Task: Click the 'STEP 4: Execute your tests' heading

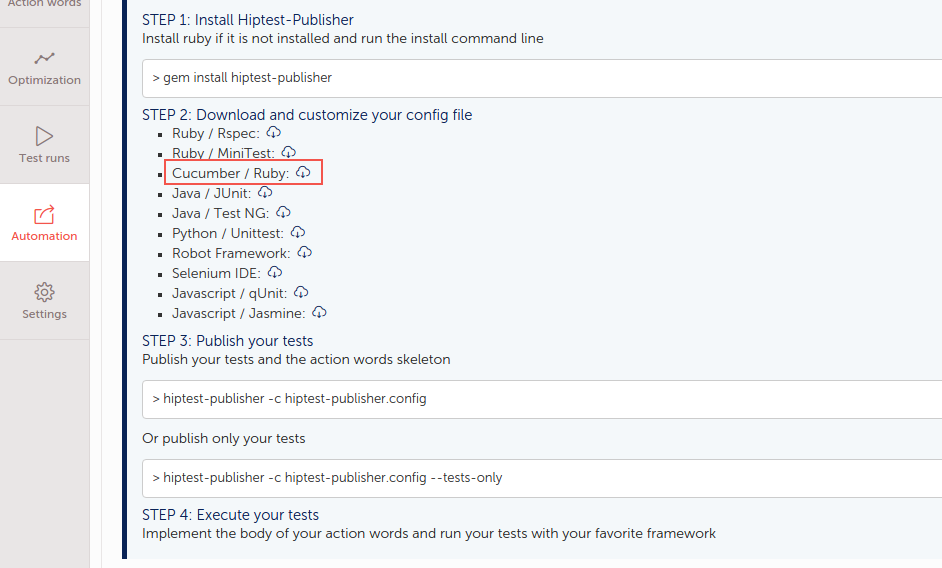Action: click(230, 515)
